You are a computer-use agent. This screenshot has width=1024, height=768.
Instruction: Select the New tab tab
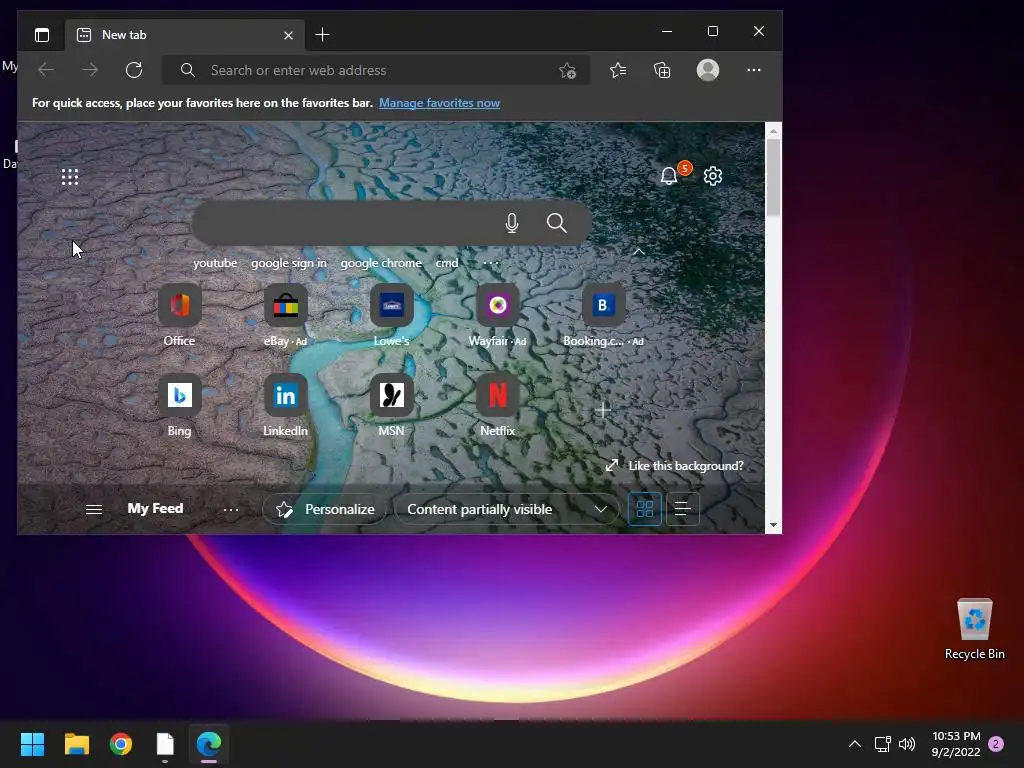tap(185, 35)
